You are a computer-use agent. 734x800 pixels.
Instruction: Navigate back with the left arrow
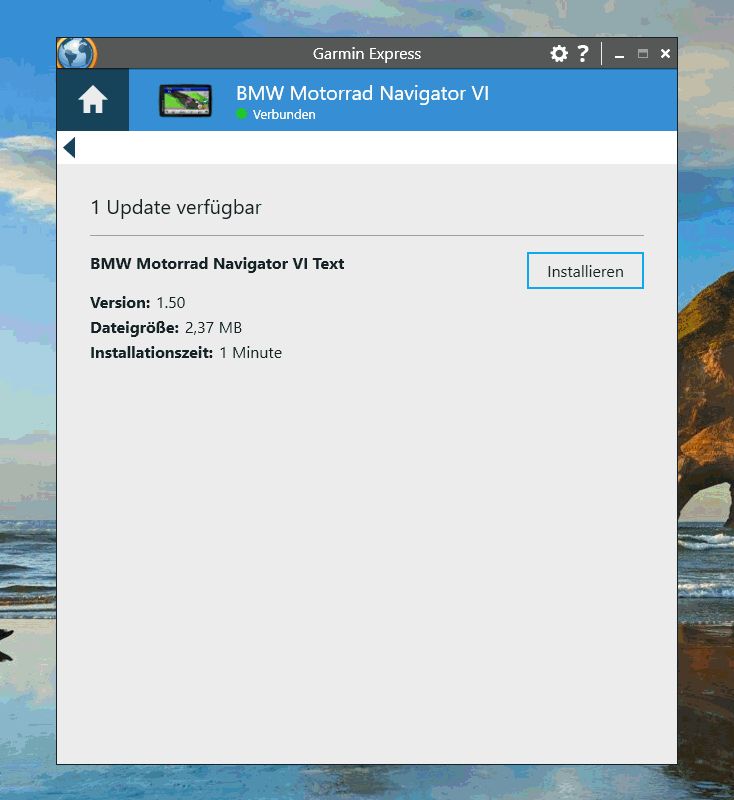[x=69, y=148]
